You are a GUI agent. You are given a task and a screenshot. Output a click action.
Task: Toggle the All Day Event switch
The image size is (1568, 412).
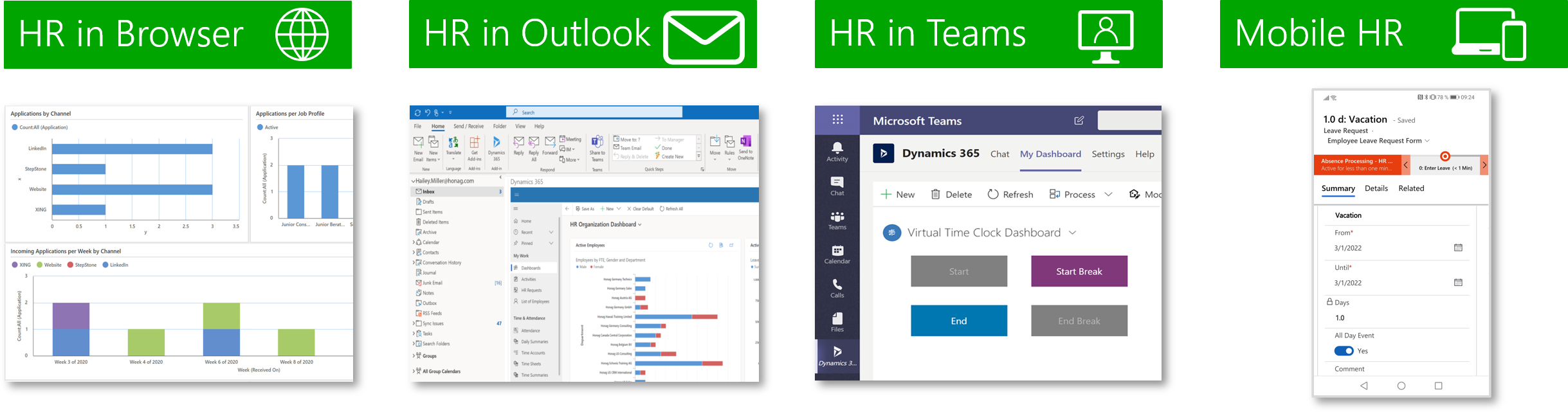point(1344,351)
